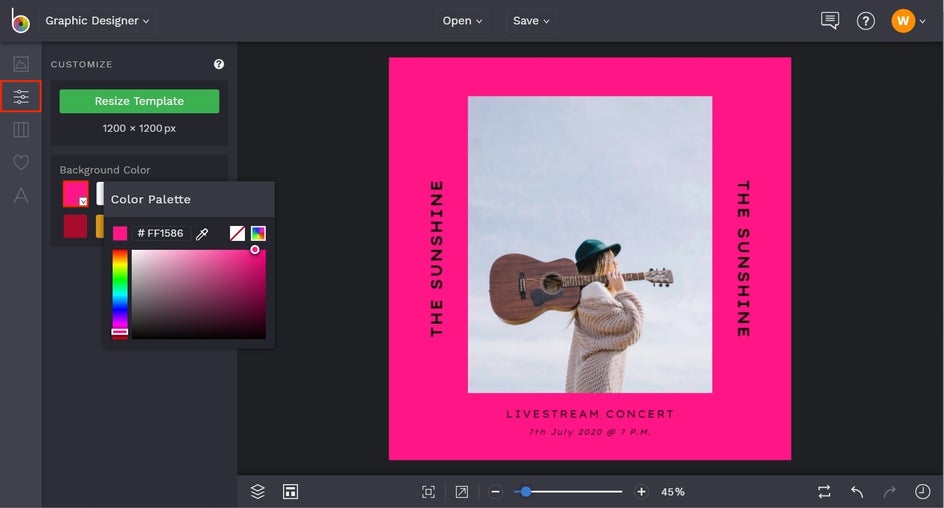This screenshot has height=508, width=944.
Task: Click the hex color field FF1586
Action: (x=161, y=234)
